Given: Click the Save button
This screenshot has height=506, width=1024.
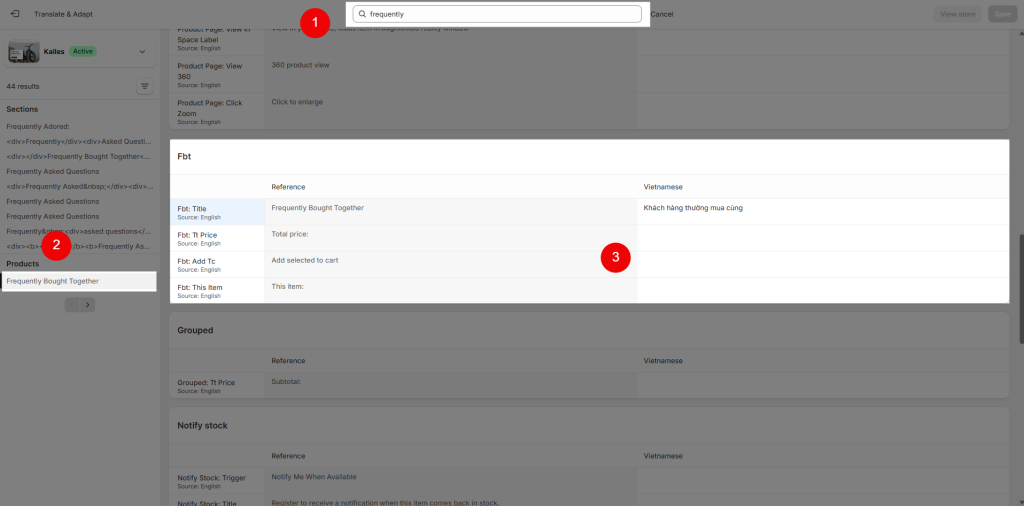Looking at the screenshot, I should pyautogui.click(x=1002, y=14).
